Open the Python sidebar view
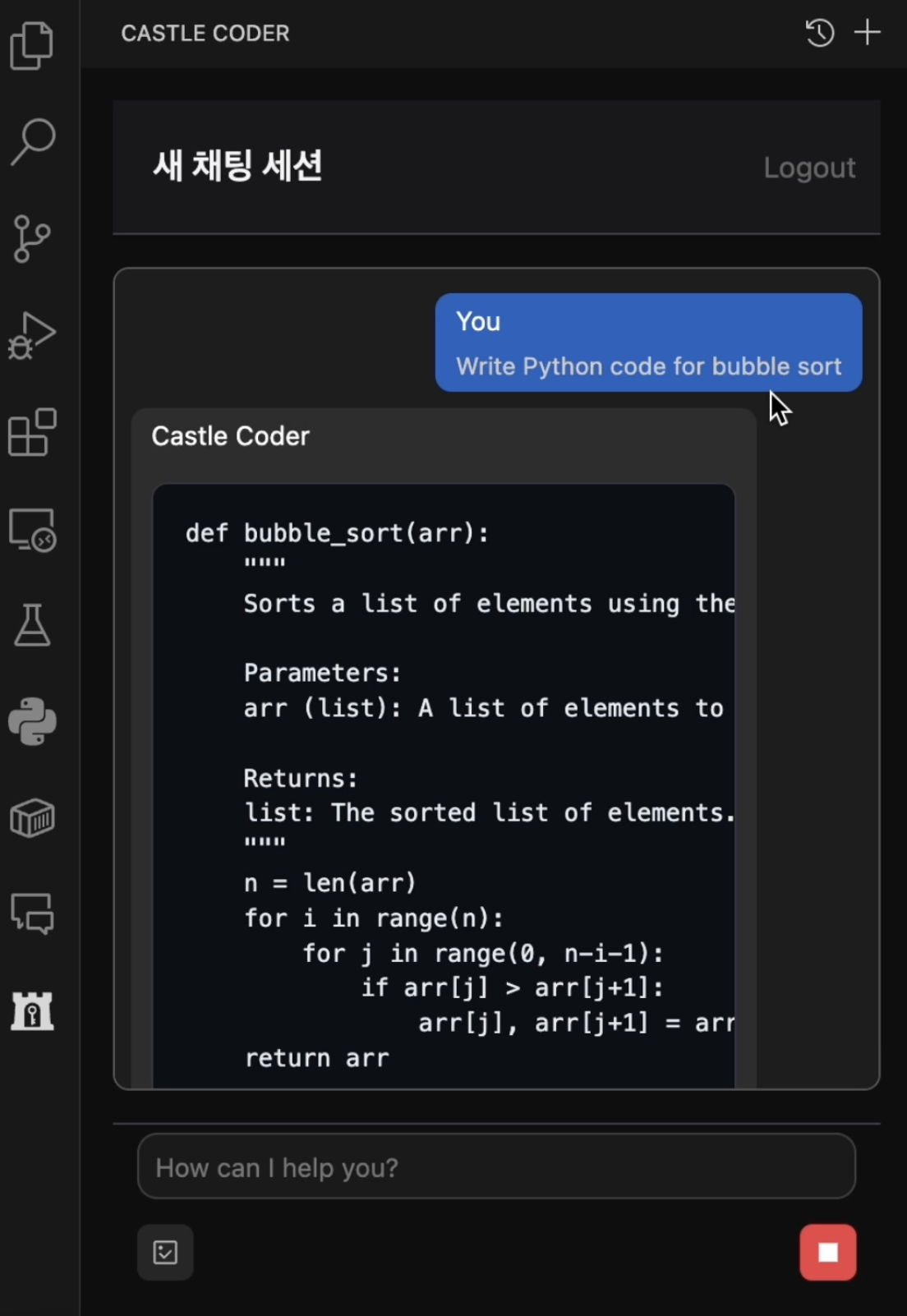Viewport: 907px width, 1316px height. [x=32, y=721]
